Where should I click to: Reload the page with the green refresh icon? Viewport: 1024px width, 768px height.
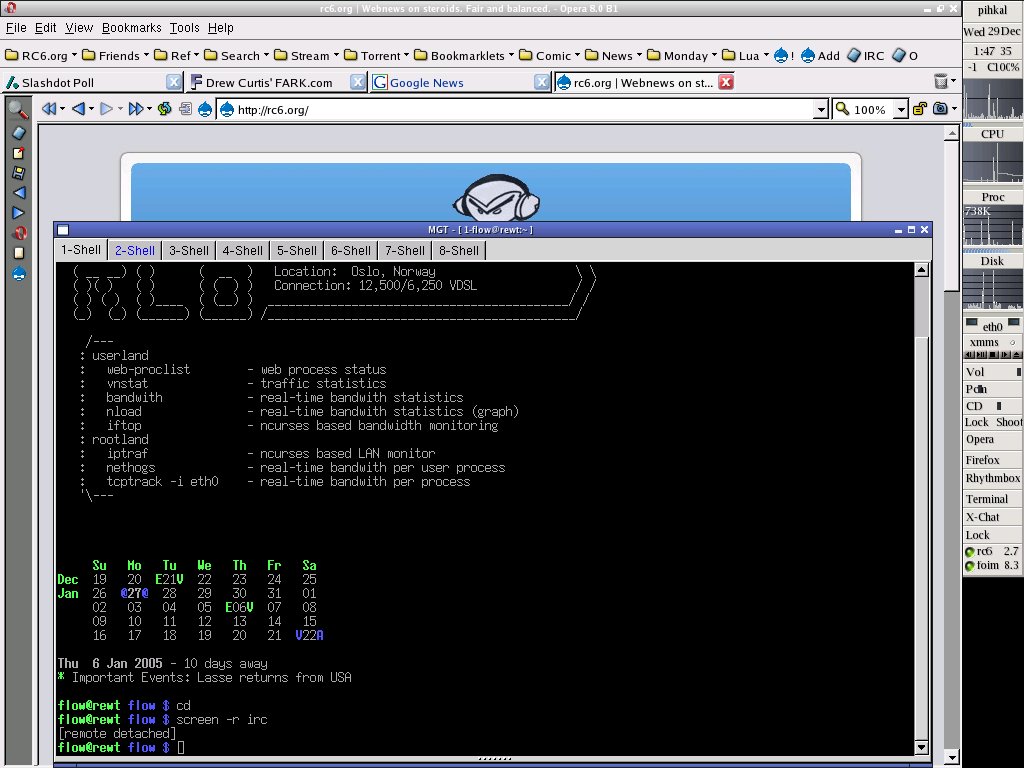(x=165, y=109)
